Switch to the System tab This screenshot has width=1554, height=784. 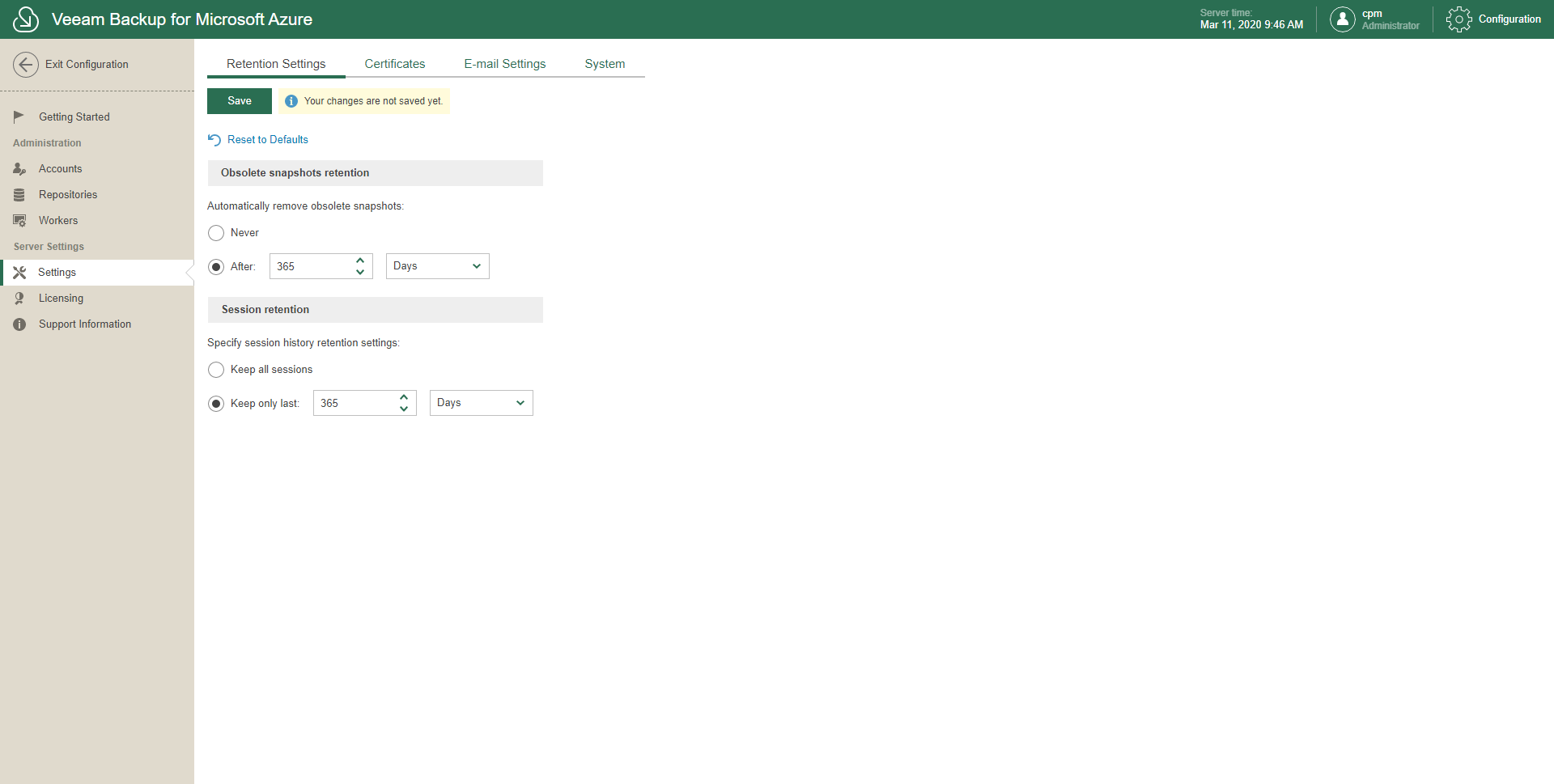pos(605,64)
